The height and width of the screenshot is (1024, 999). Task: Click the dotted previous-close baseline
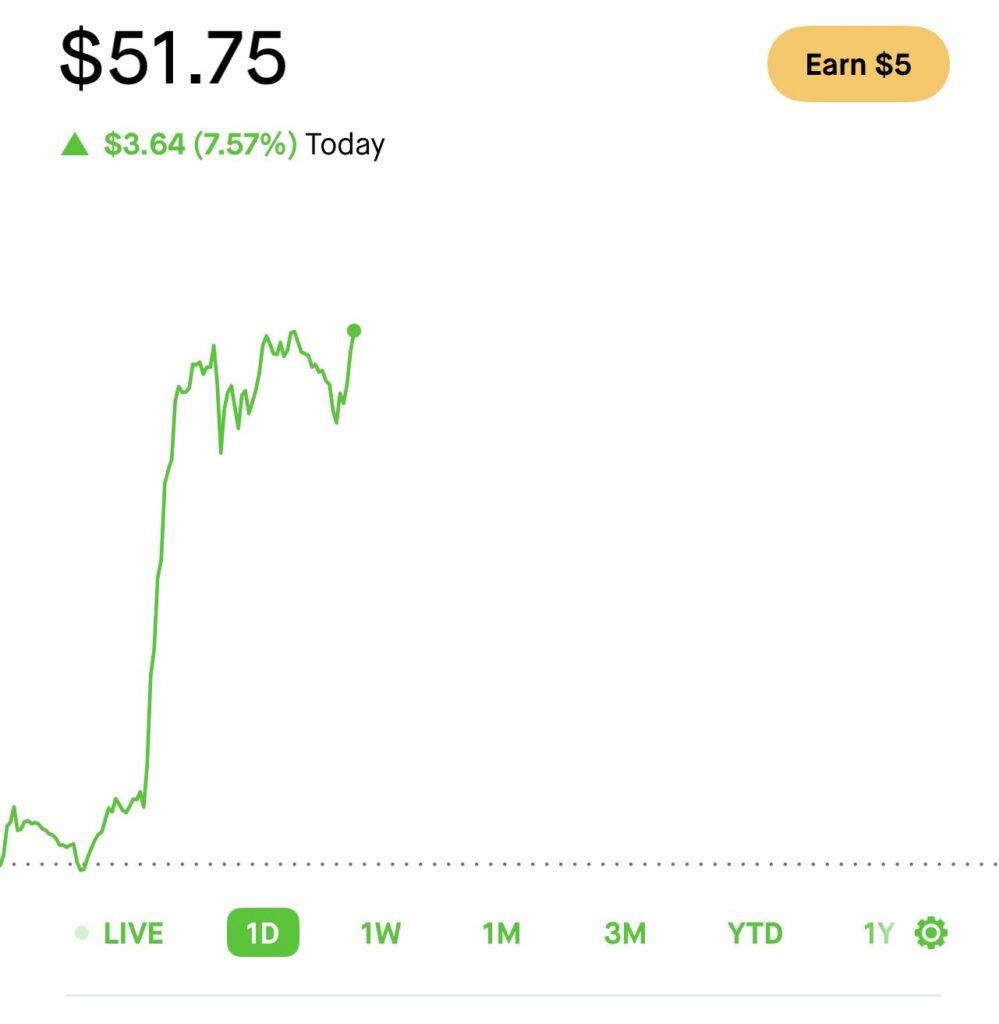[600, 863]
